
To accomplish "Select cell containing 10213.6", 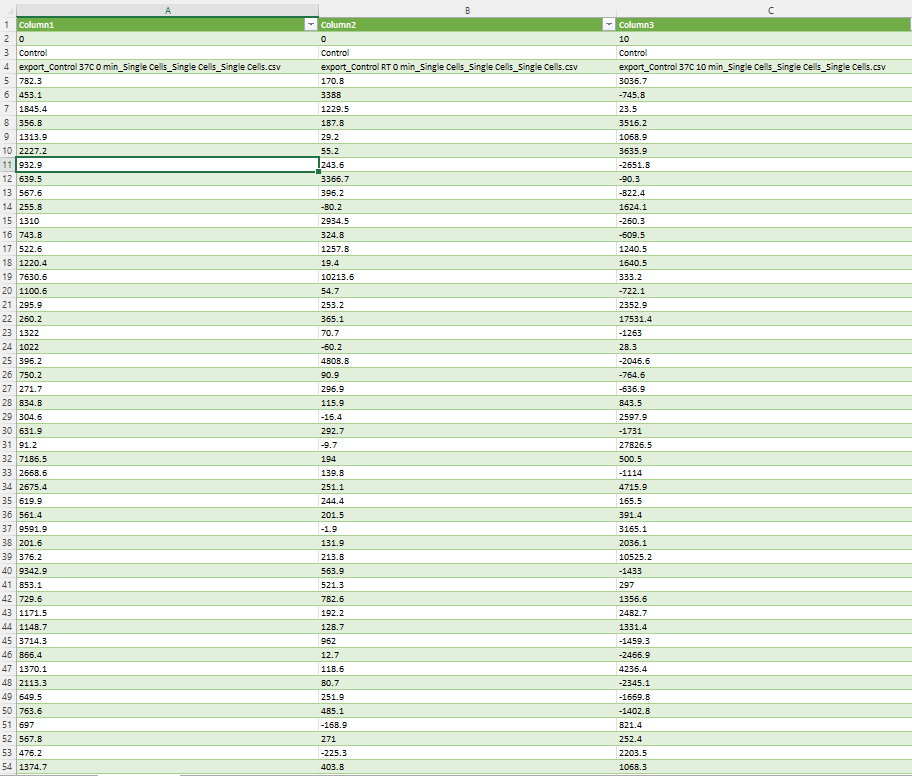I will pos(467,277).
